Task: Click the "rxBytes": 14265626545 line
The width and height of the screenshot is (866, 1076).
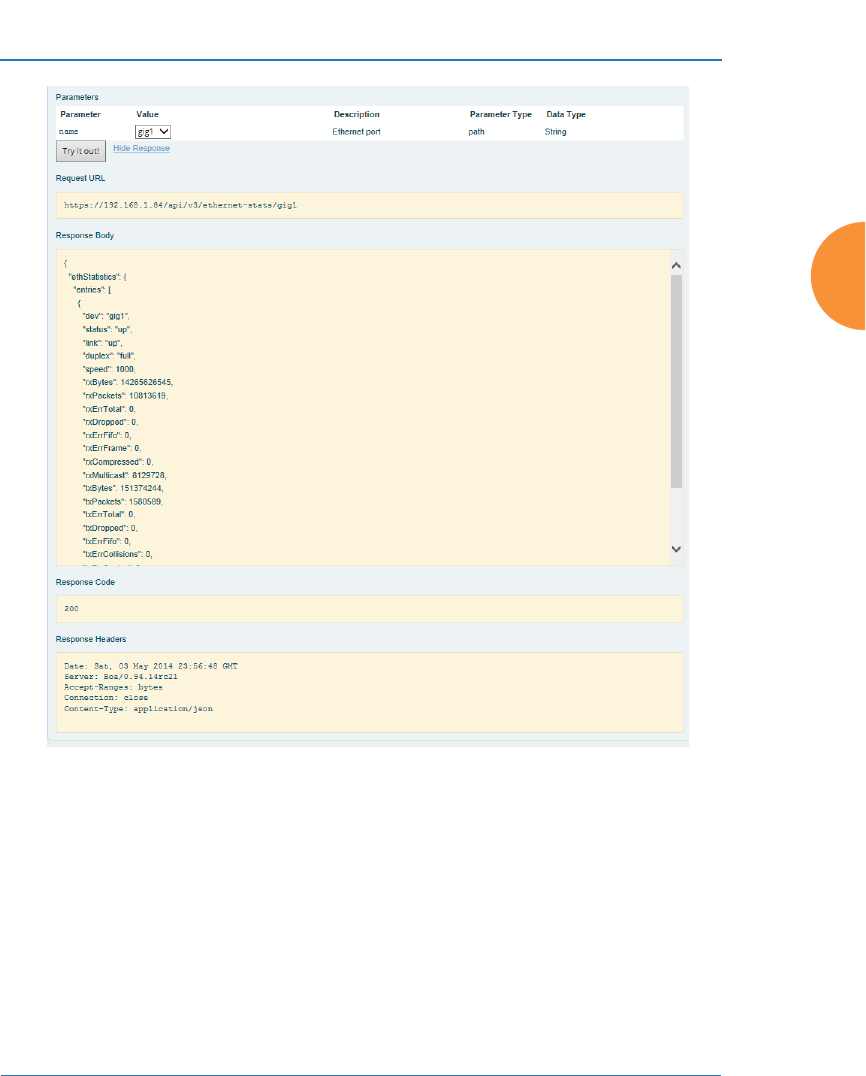Action: (128, 382)
